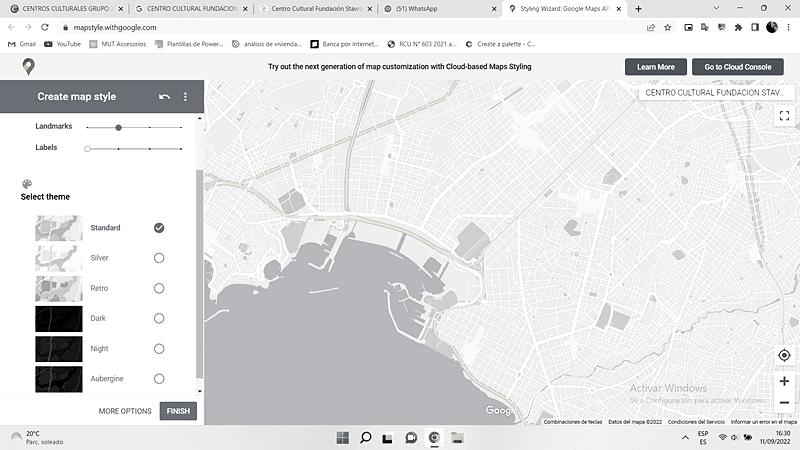Open the clock and date panel
The image size is (800, 450).
(775, 437)
